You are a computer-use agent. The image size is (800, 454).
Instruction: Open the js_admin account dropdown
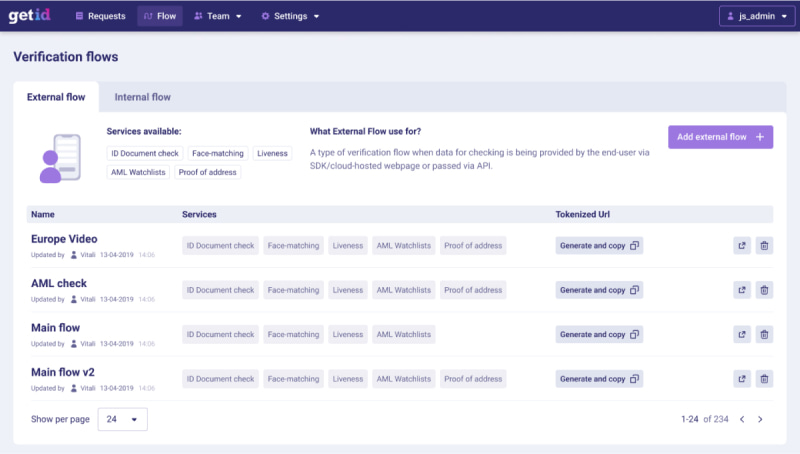pyautogui.click(x=757, y=16)
